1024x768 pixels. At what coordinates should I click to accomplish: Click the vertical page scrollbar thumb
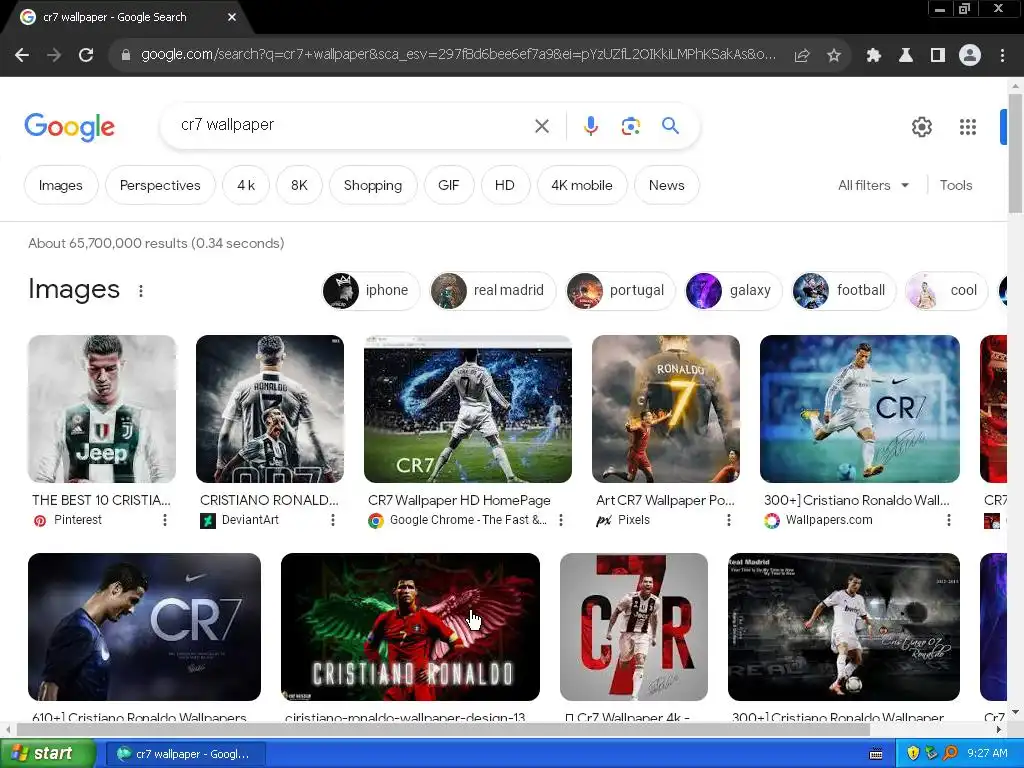click(x=1015, y=153)
